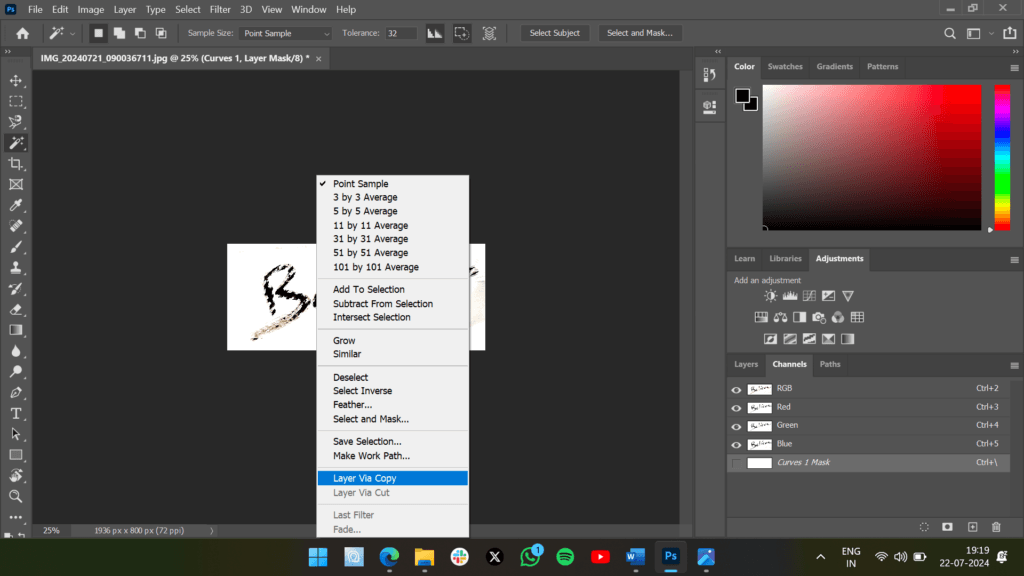This screenshot has width=1024, height=576.
Task: Expand the status bar info arrow
Action: click(212, 531)
